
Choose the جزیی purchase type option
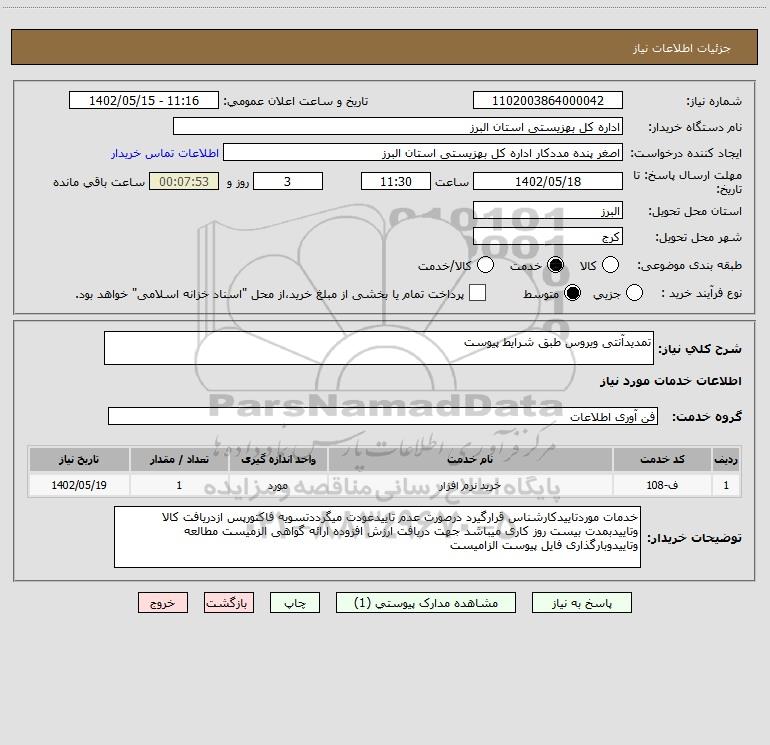click(x=634, y=293)
